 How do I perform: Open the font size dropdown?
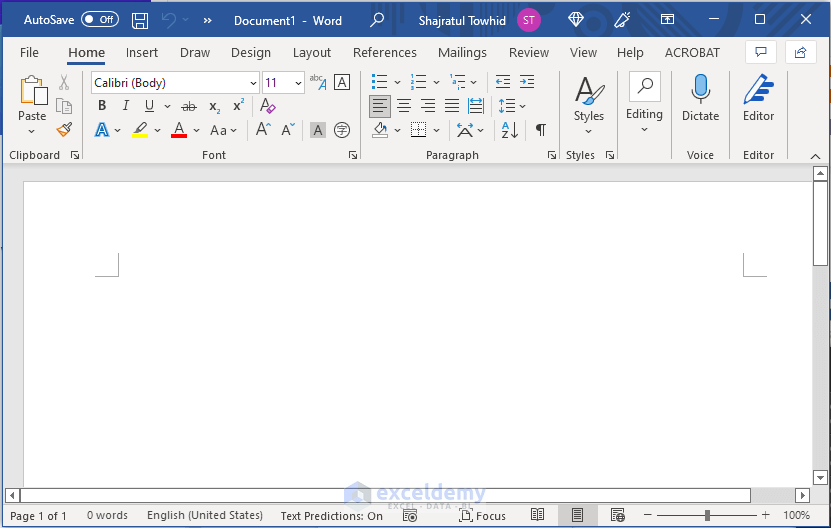click(x=298, y=83)
